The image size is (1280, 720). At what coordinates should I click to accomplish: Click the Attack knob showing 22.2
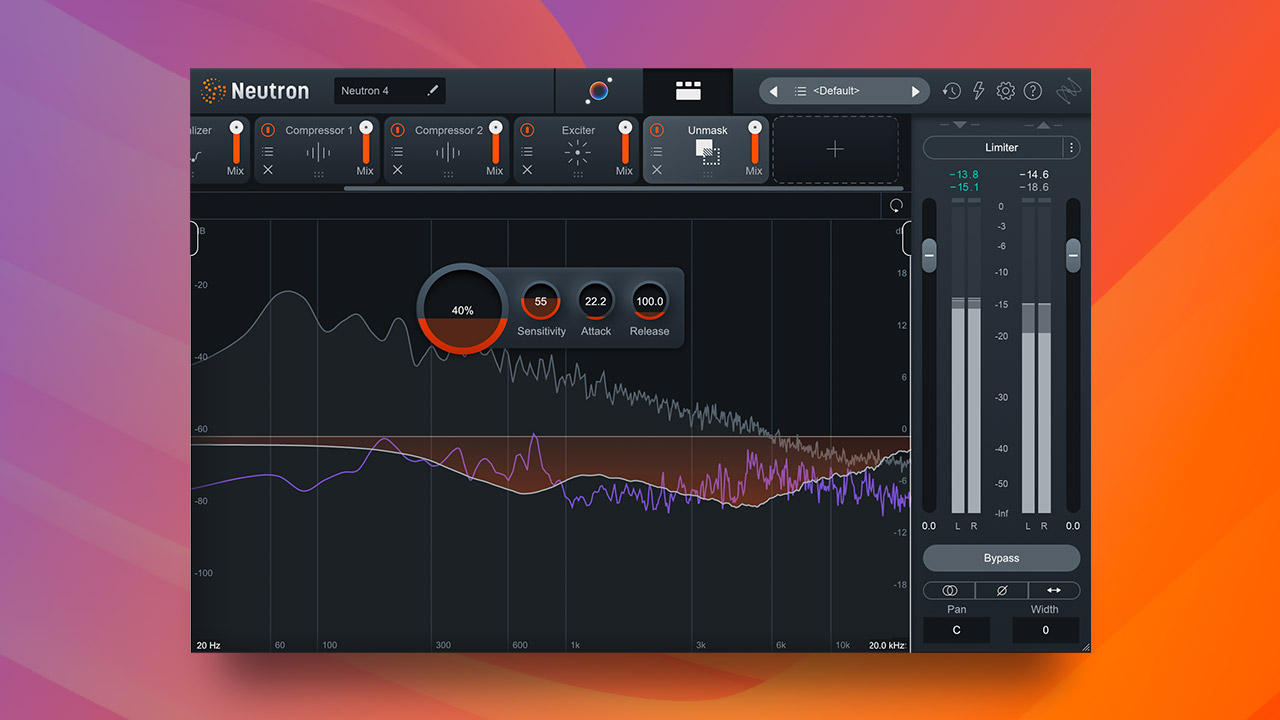[596, 301]
